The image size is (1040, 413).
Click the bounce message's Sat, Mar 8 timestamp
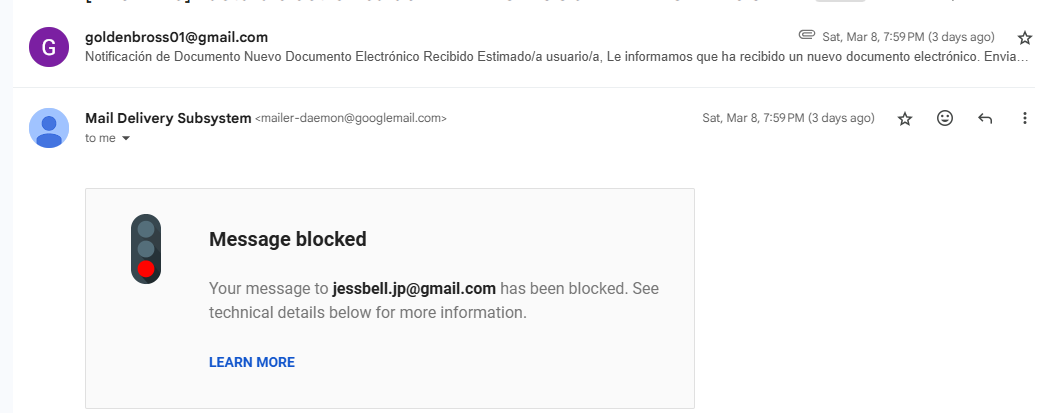pos(789,118)
